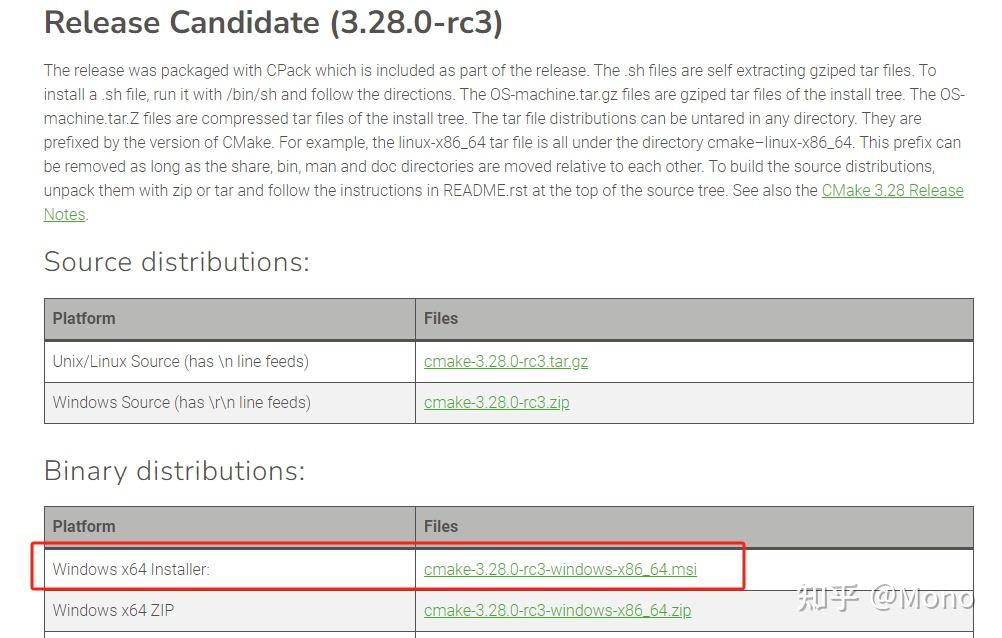The width and height of the screenshot is (1002, 638).
Task: Click the Release Candidate (3.28.0-rc3) heading
Action: pos(273,23)
